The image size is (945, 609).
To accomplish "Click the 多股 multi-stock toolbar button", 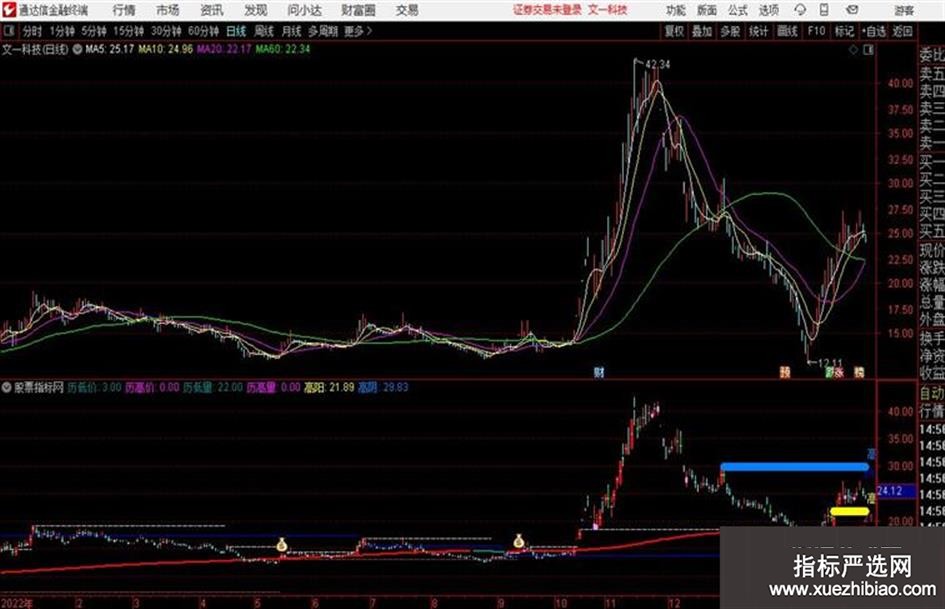I will coord(730,31).
